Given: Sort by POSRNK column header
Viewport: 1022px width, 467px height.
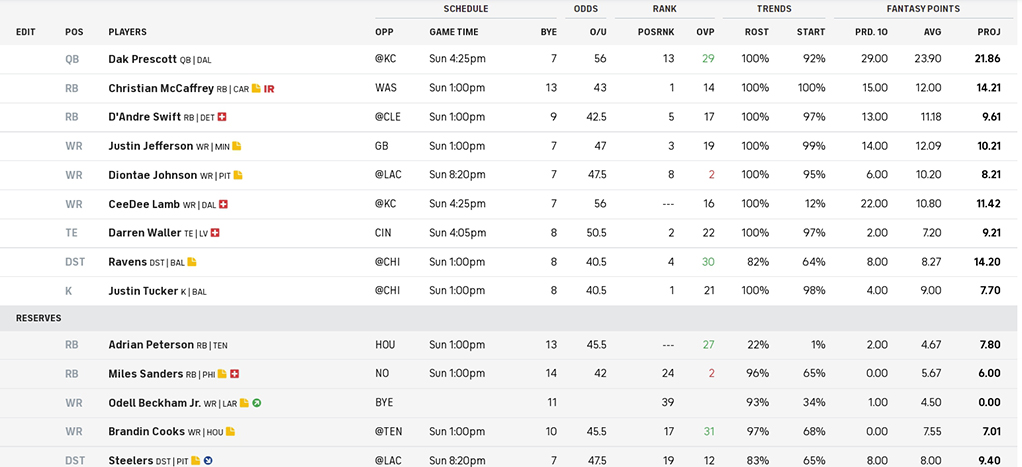Looking at the screenshot, I should click(x=656, y=32).
